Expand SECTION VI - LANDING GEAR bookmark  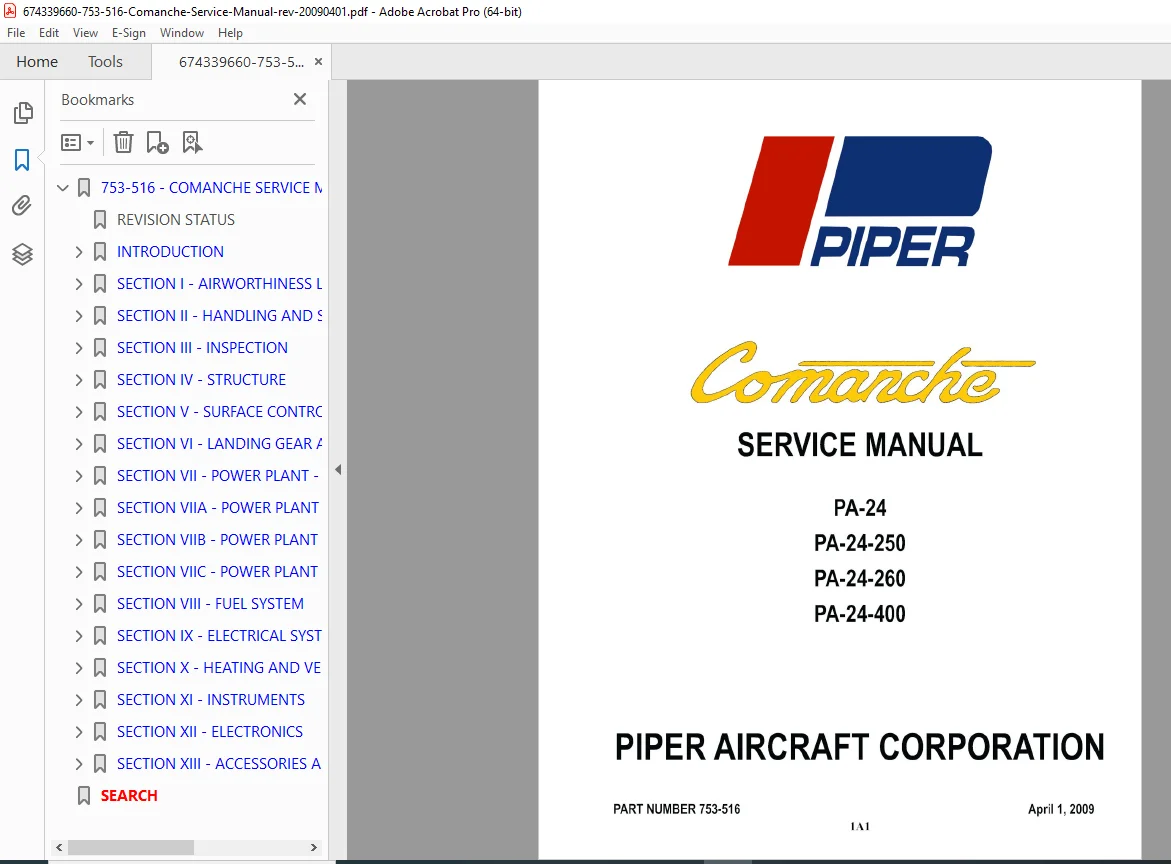point(79,444)
